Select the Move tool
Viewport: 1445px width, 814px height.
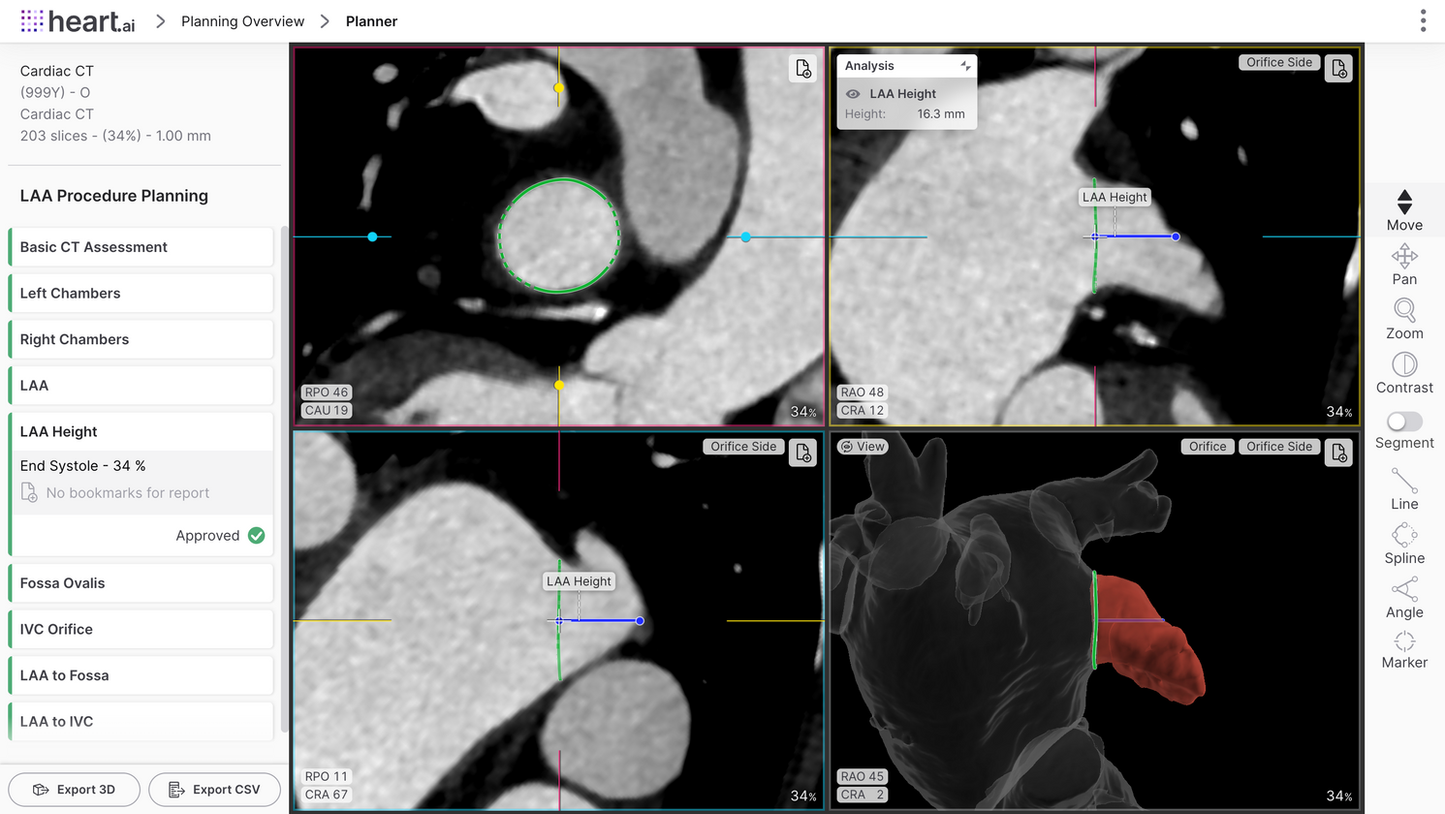(1404, 210)
